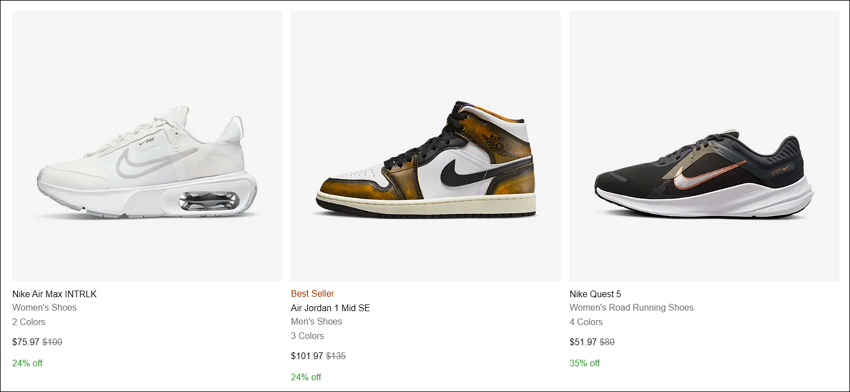Click the 35% off discount label
This screenshot has width=850, height=392.
click(x=584, y=363)
